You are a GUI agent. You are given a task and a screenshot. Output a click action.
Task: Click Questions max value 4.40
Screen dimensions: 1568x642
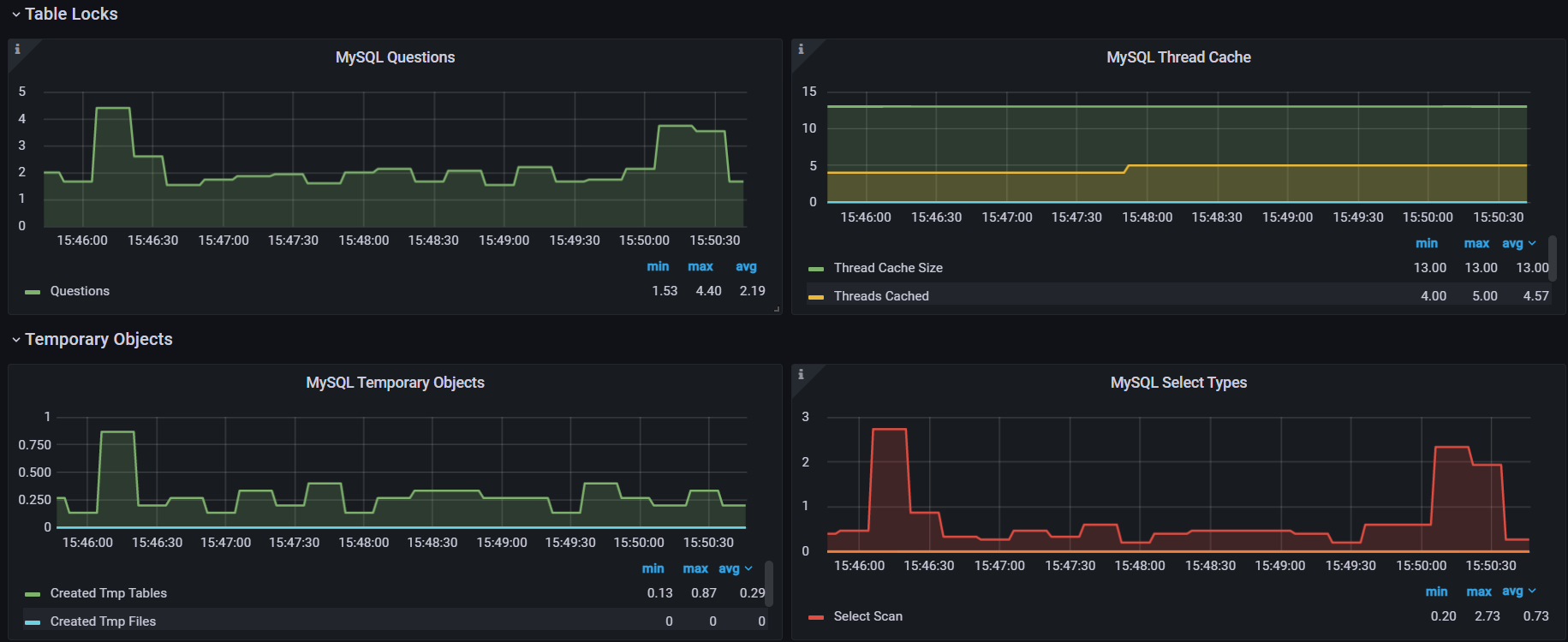[x=708, y=291]
